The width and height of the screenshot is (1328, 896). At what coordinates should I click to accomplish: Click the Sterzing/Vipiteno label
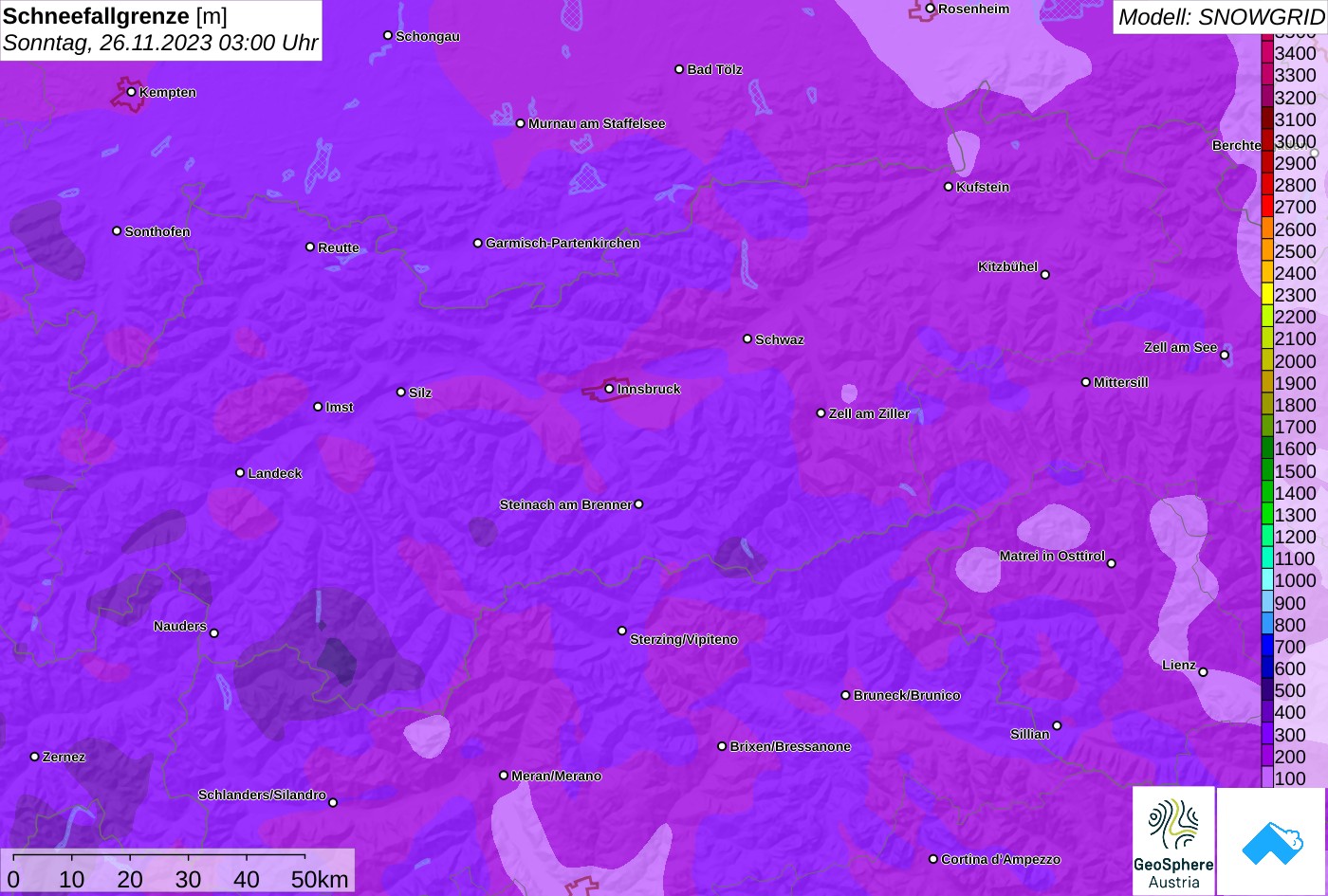pyautogui.click(x=684, y=639)
